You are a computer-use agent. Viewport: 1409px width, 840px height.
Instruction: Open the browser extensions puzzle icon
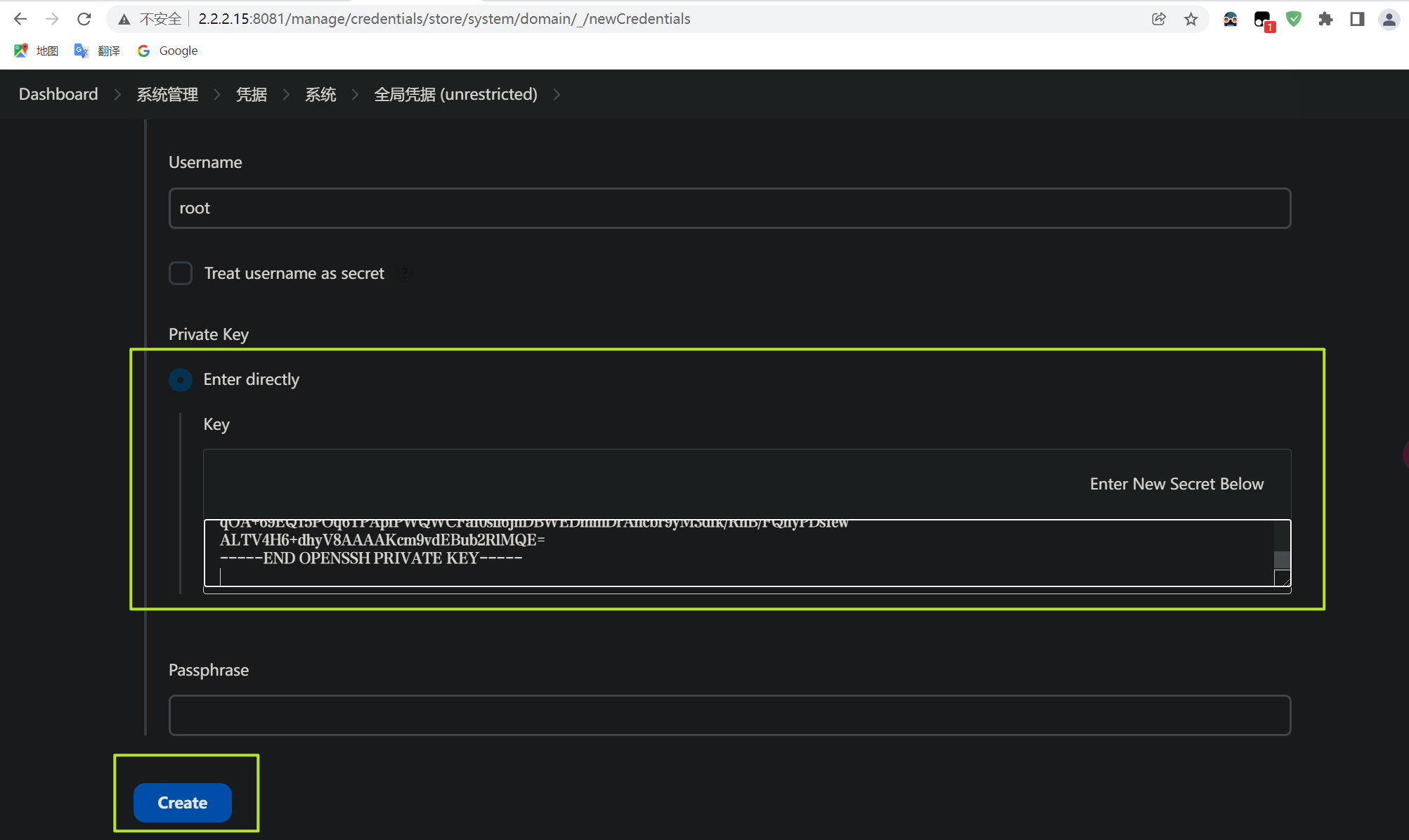[x=1325, y=19]
